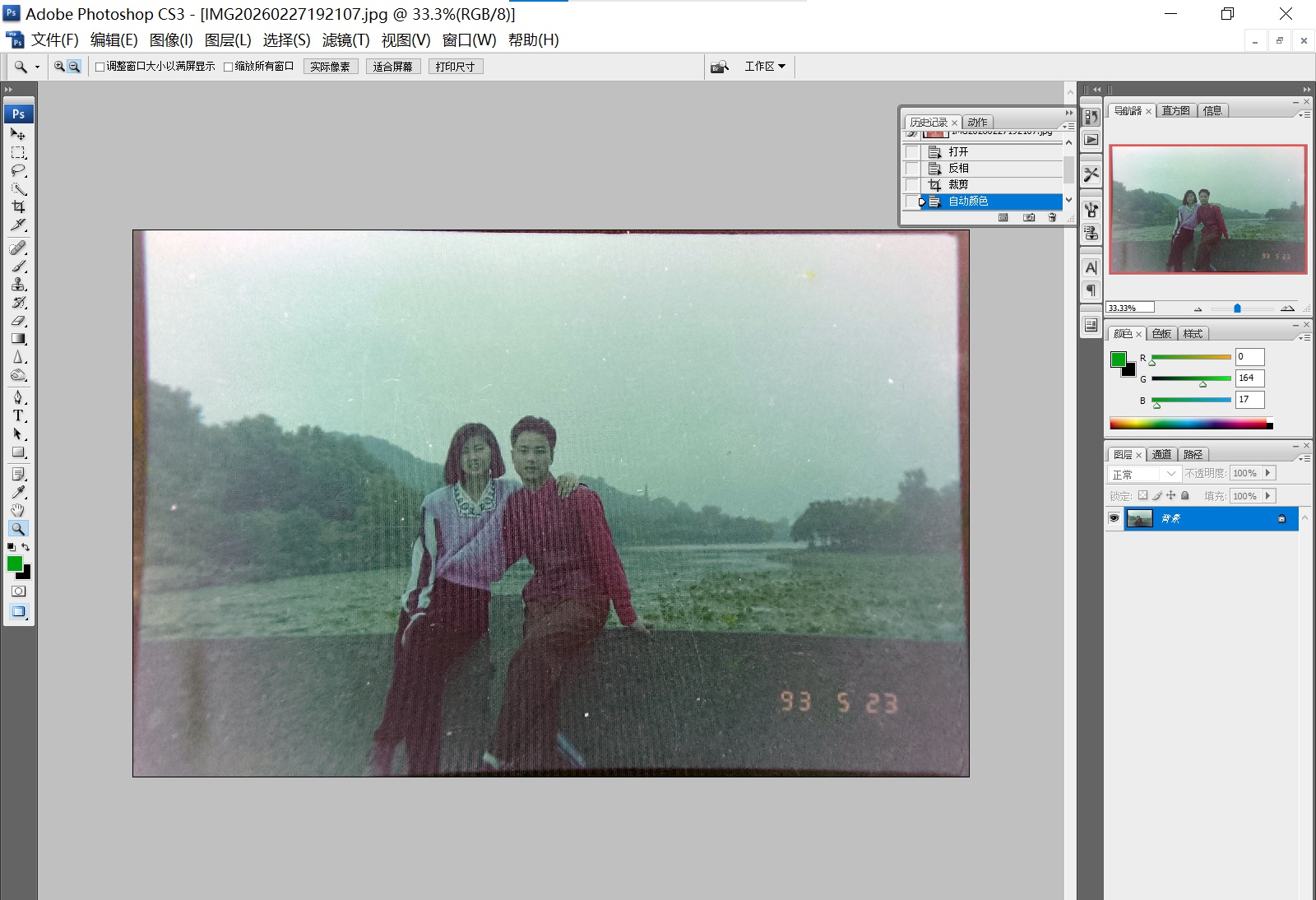Check the 缩放所有窗口 checkbox

click(229, 66)
